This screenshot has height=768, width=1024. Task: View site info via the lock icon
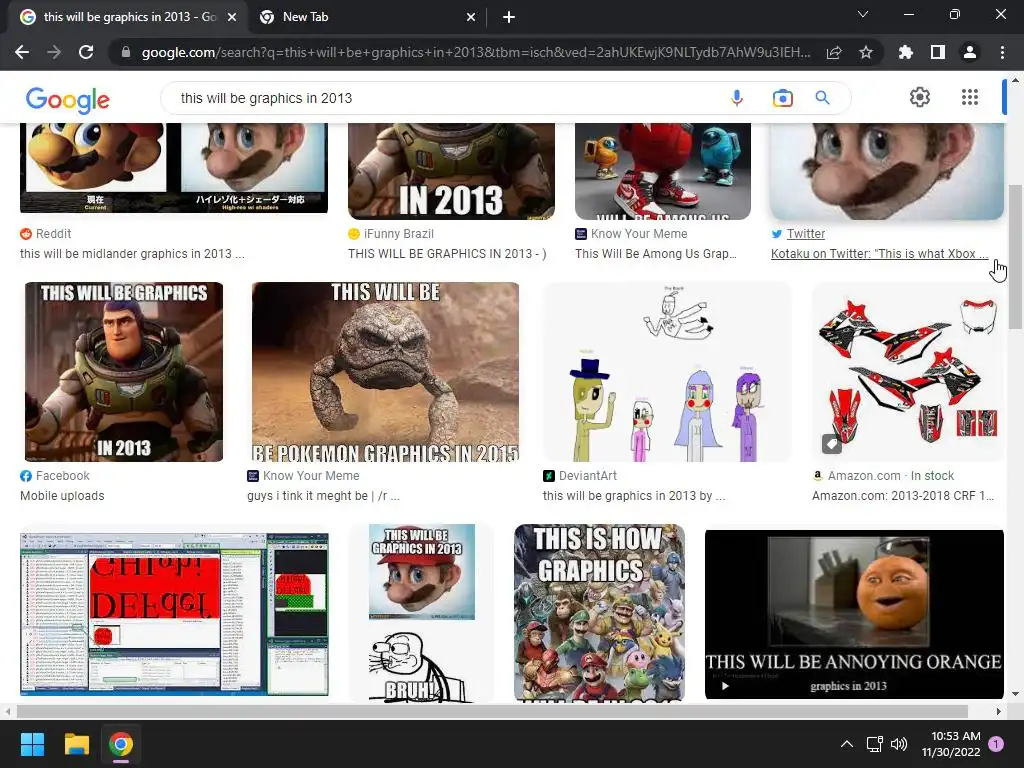126,52
